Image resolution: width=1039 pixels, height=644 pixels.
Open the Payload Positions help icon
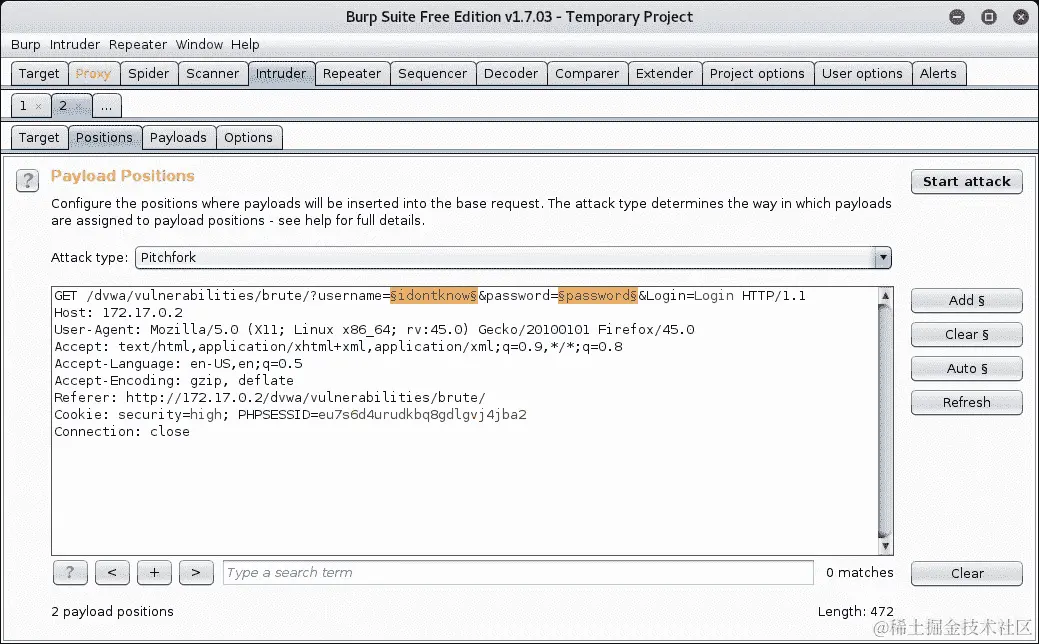27,180
